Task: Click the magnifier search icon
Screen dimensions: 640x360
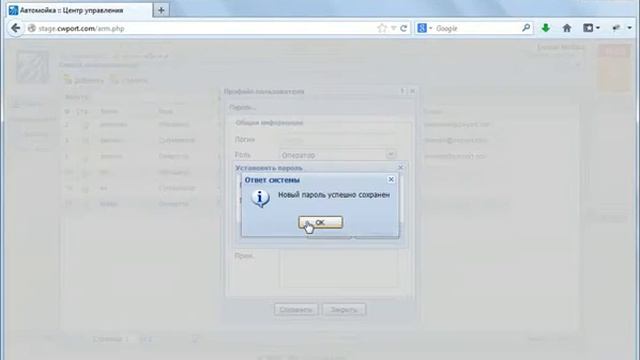Action: pos(526,28)
